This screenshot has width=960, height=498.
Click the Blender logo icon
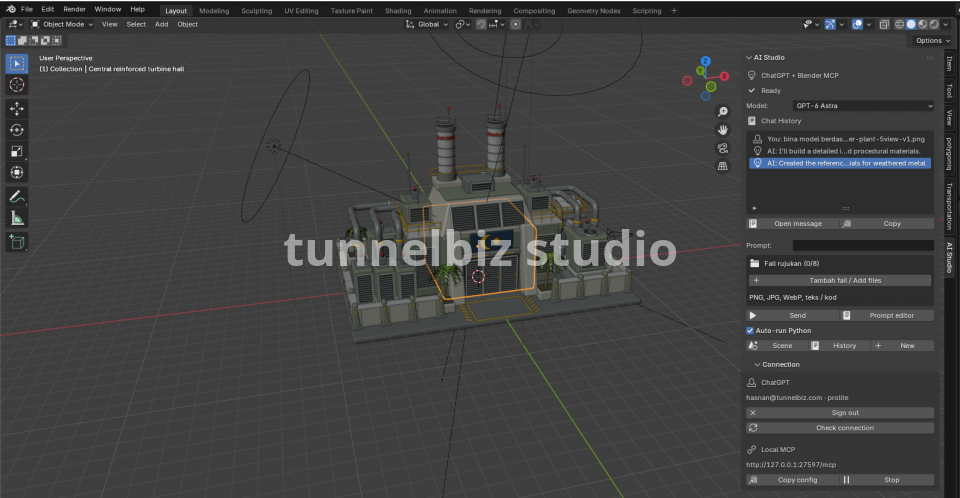[11, 9]
